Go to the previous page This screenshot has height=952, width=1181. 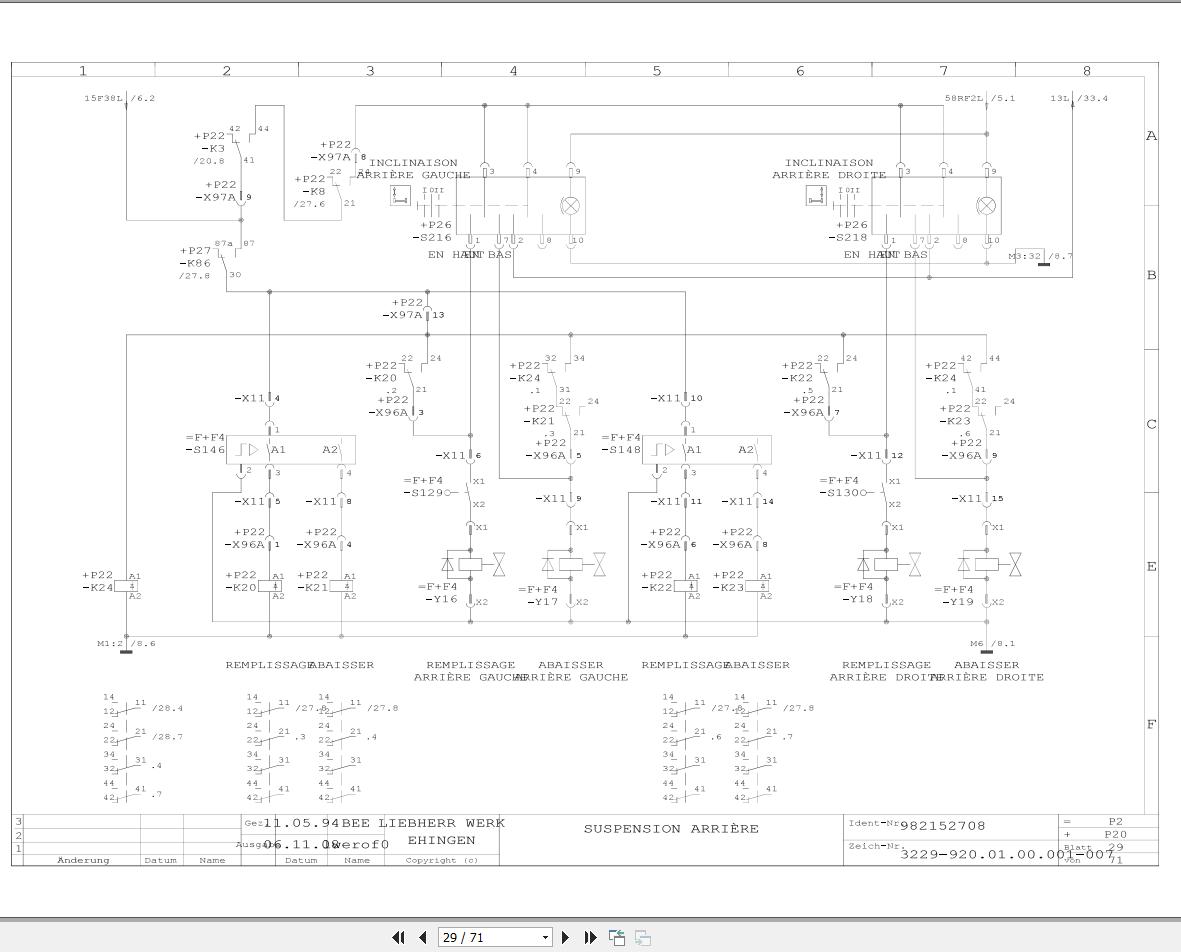click(x=423, y=937)
